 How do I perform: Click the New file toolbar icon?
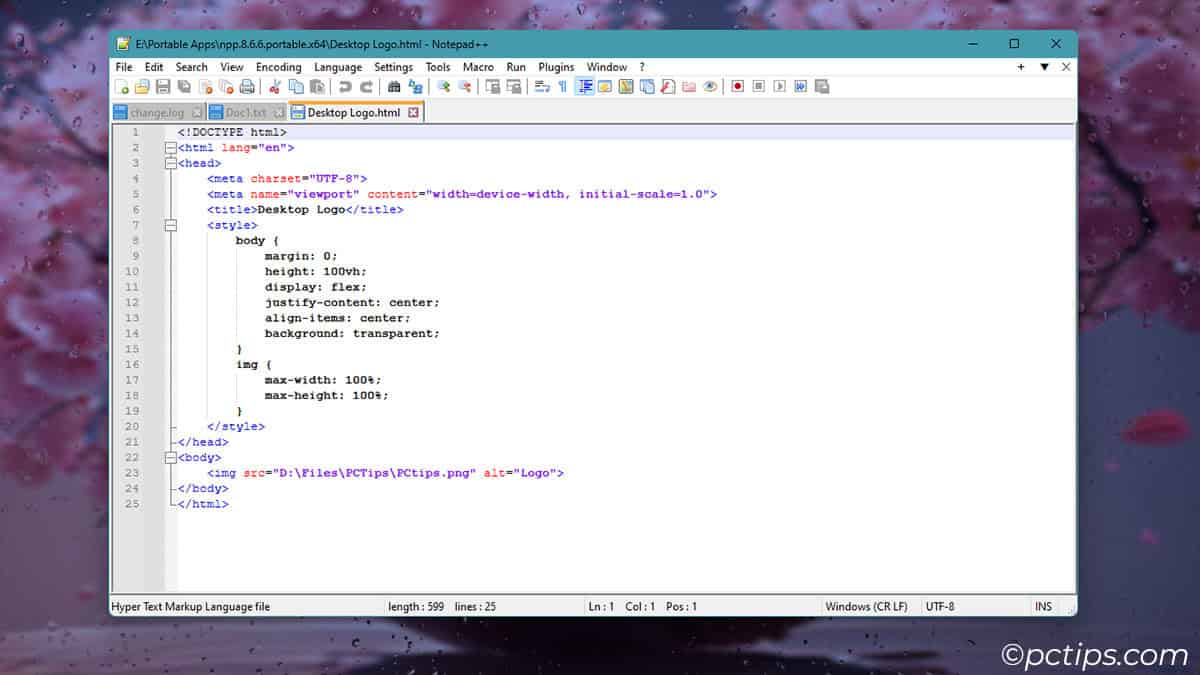click(123, 87)
